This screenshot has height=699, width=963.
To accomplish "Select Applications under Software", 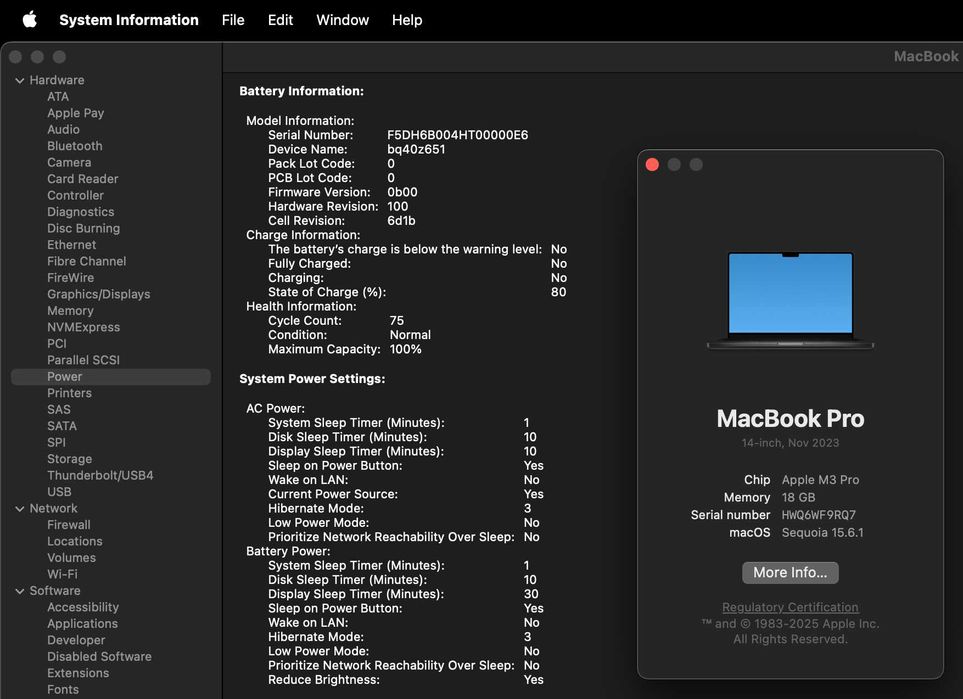I will point(82,624).
